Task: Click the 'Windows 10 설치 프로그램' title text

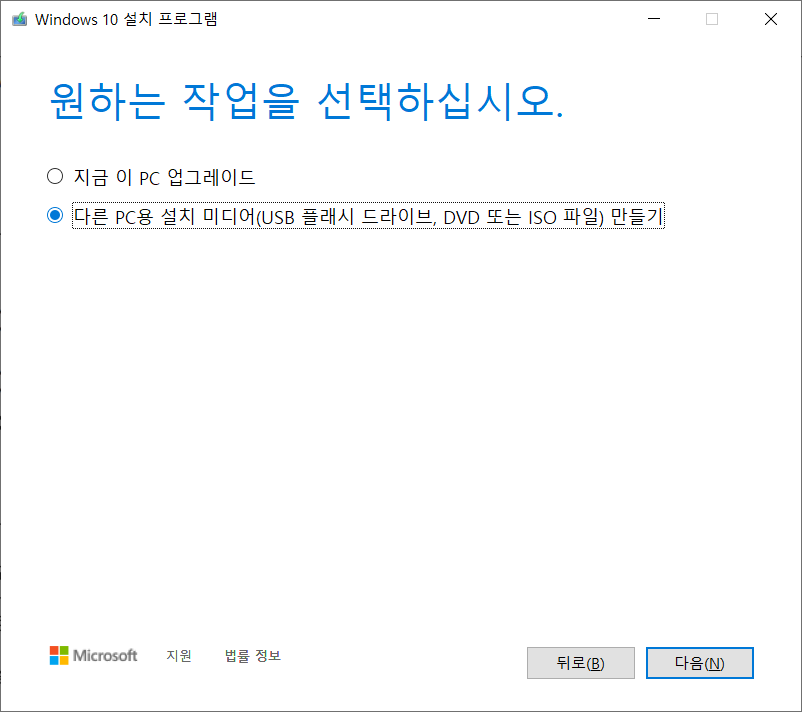Action: 126,19
